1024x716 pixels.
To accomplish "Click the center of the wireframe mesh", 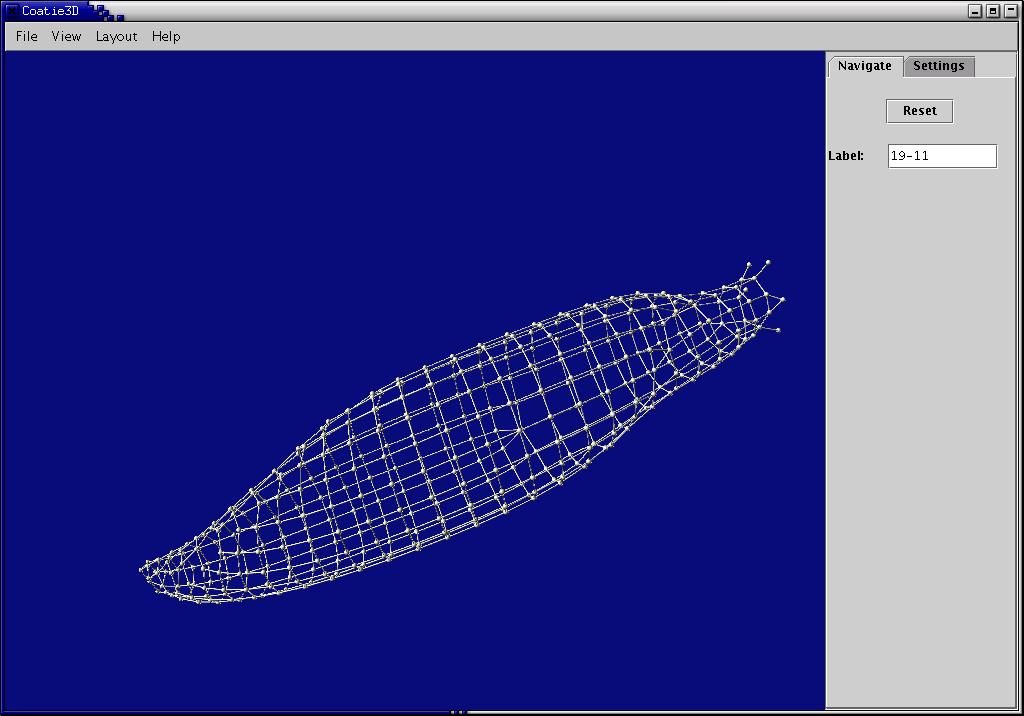I will pyautogui.click(x=460, y=435).
